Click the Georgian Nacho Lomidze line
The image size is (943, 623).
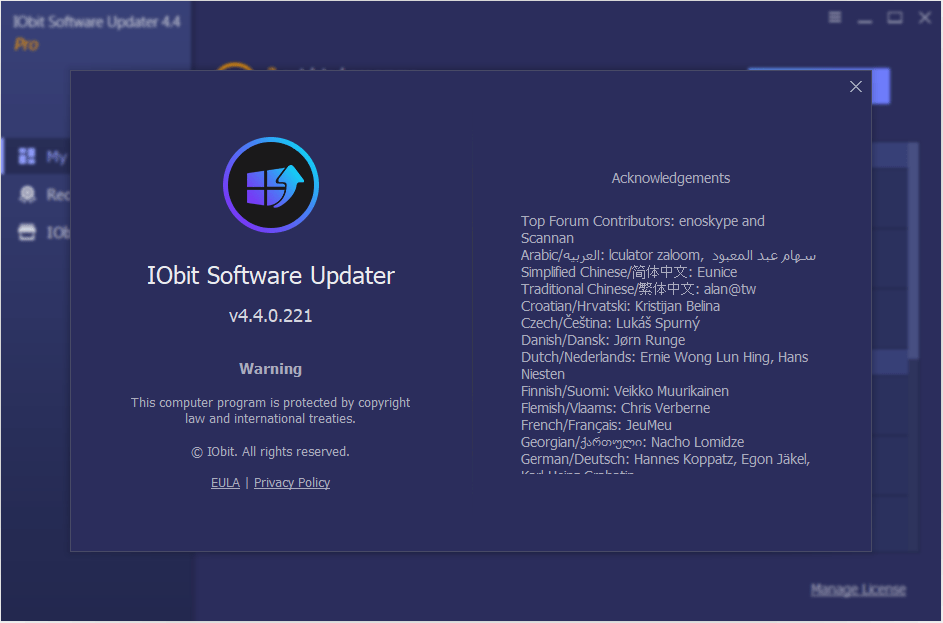632,442
